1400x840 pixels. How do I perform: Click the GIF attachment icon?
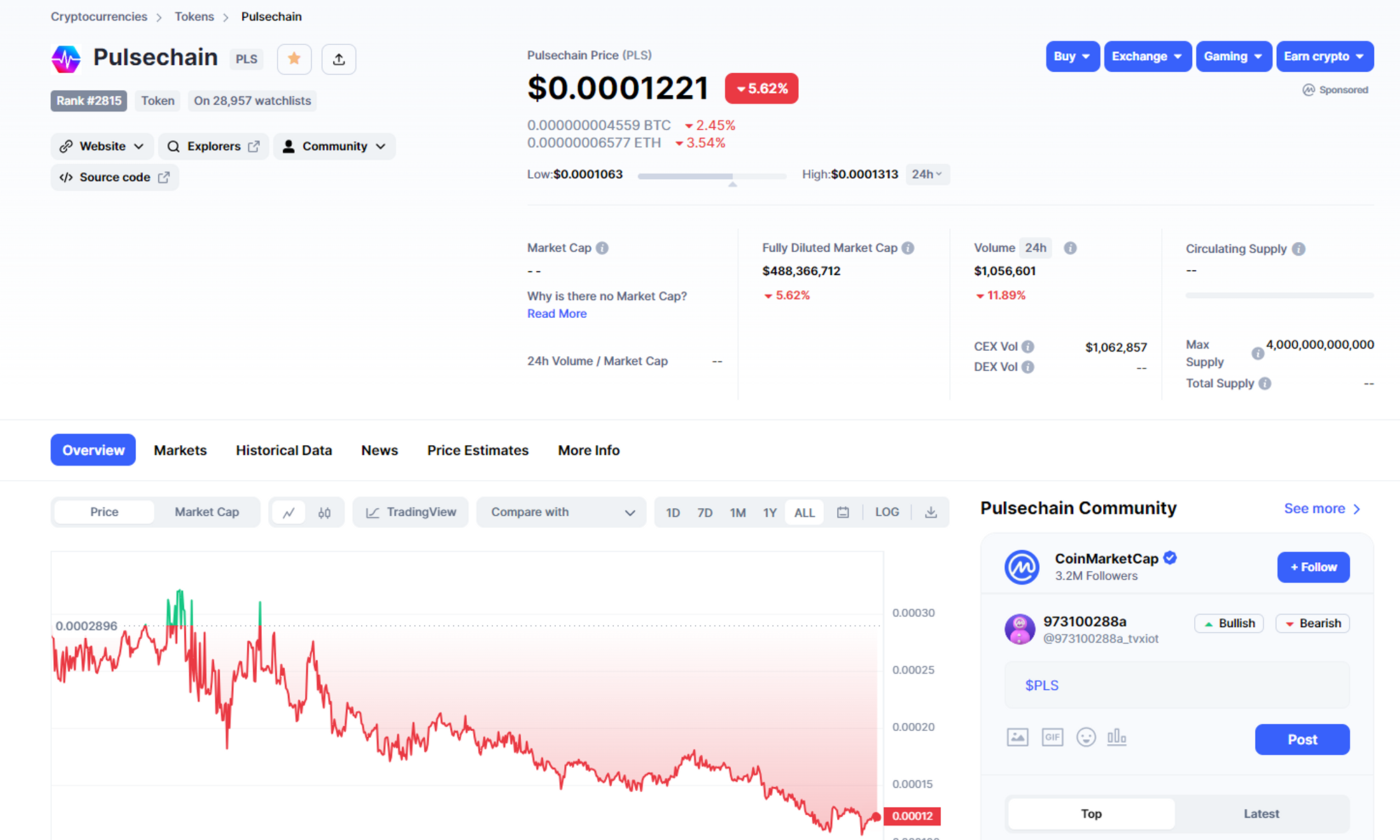[1052, 737]
